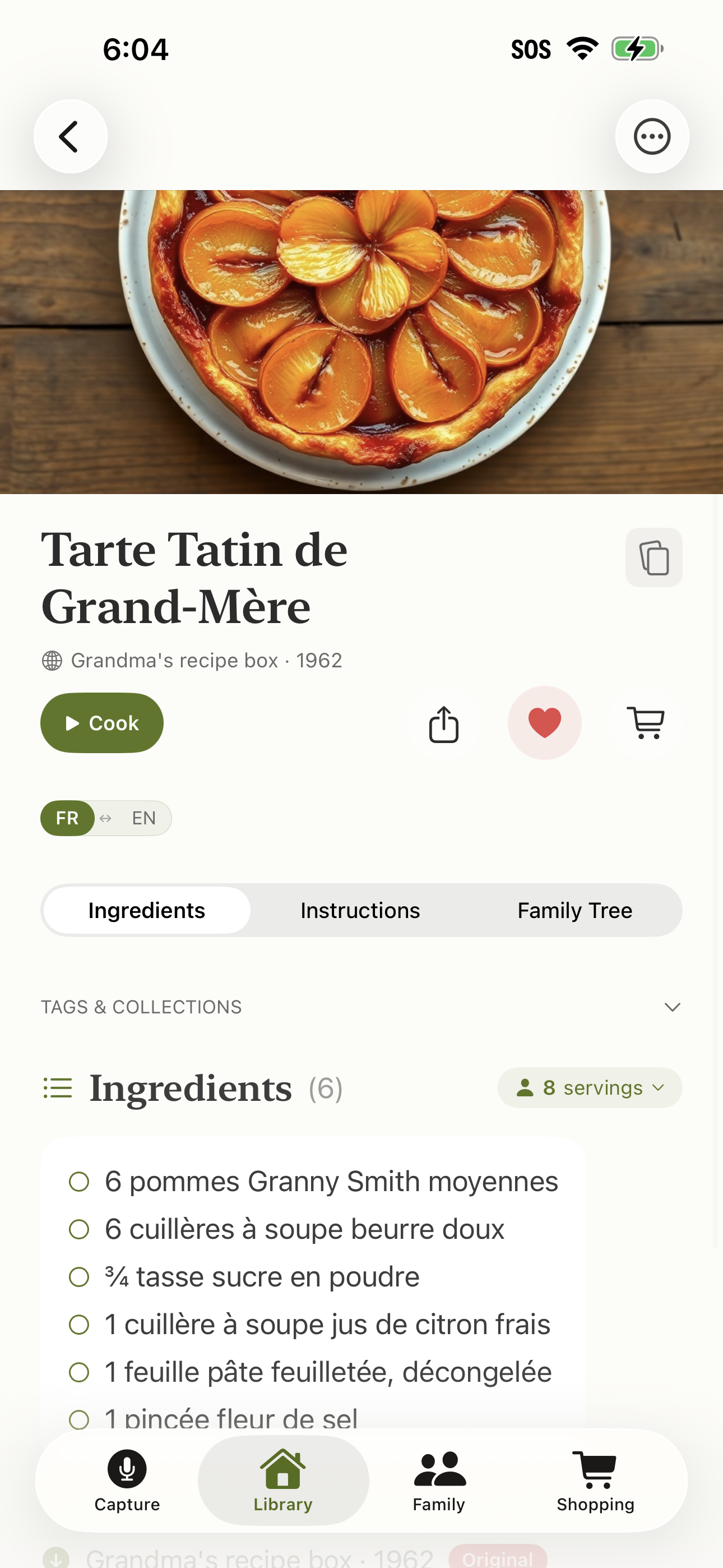This screenshot has width=723, height=1568.
Task: Check off 6 pommes Granny Smith moyennes
Action: 79,1182
